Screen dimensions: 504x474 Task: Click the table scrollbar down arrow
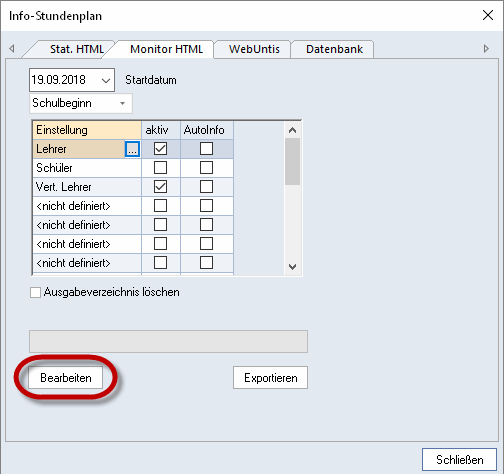click(293, 267)
